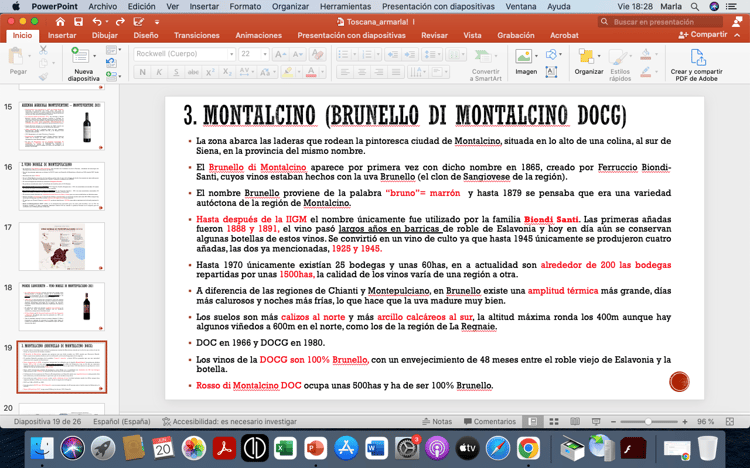Viewport: 750px width, 468px height.
Task: Open the Formato menu in menu bar
Action: click(245, 6)
